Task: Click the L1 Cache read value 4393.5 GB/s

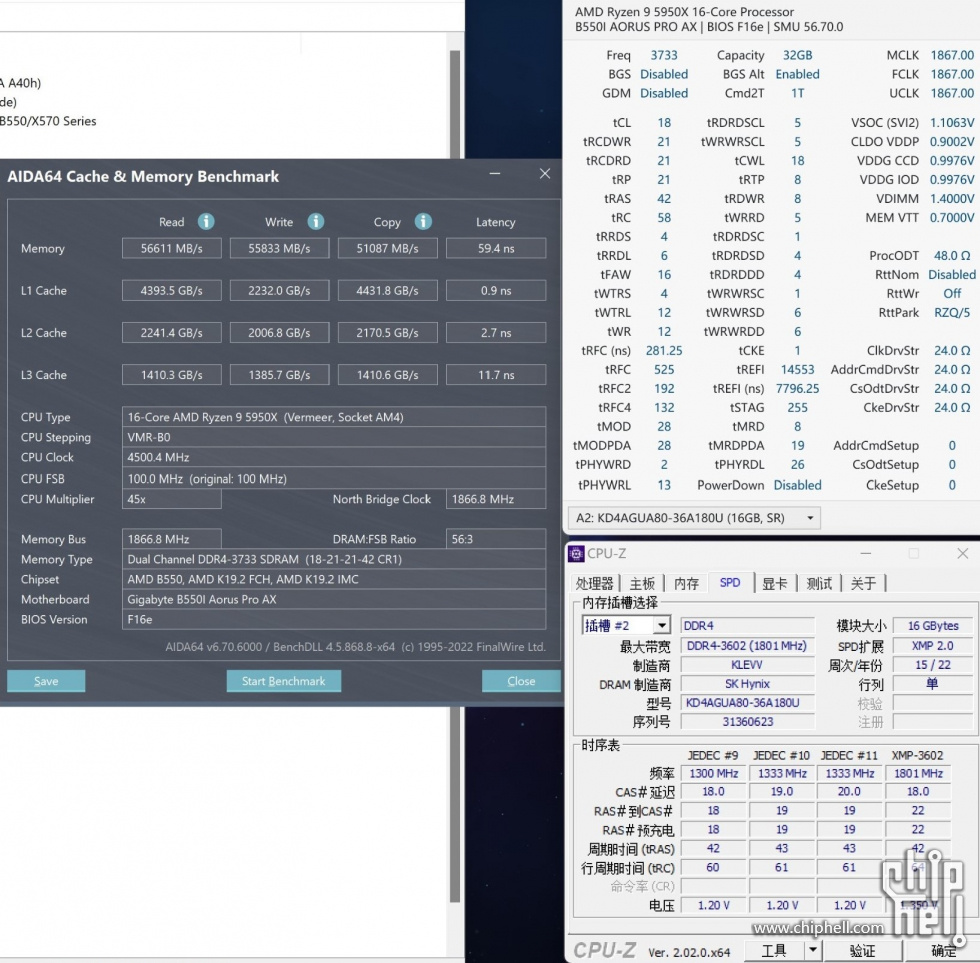Action: point(172,291)
